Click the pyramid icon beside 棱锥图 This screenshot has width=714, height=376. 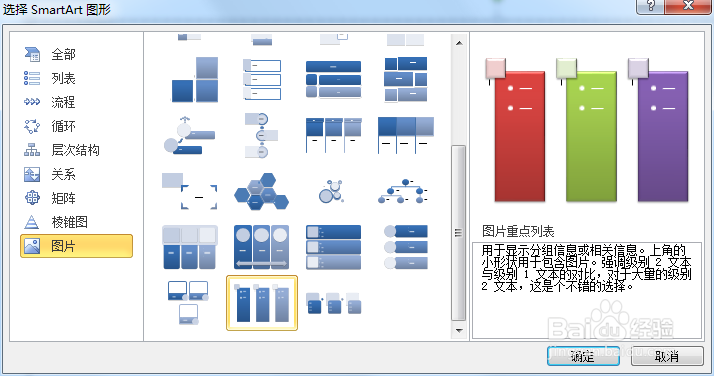point(32,222)
